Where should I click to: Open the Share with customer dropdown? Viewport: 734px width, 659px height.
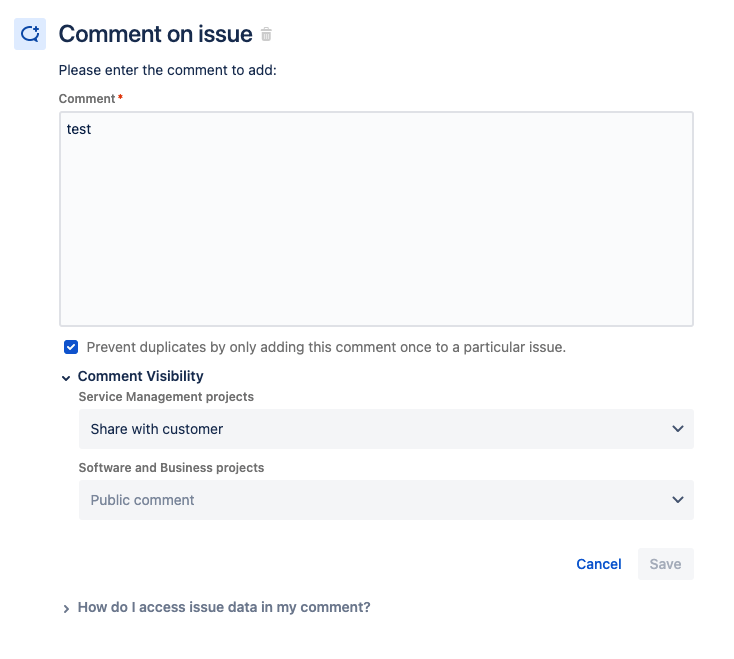click(386, 429)
